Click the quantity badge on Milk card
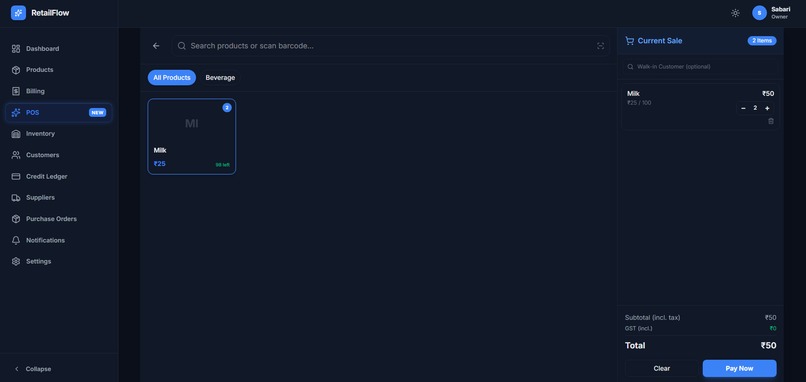Viewport: 806px width, 382px height. (x=227, y=107)
